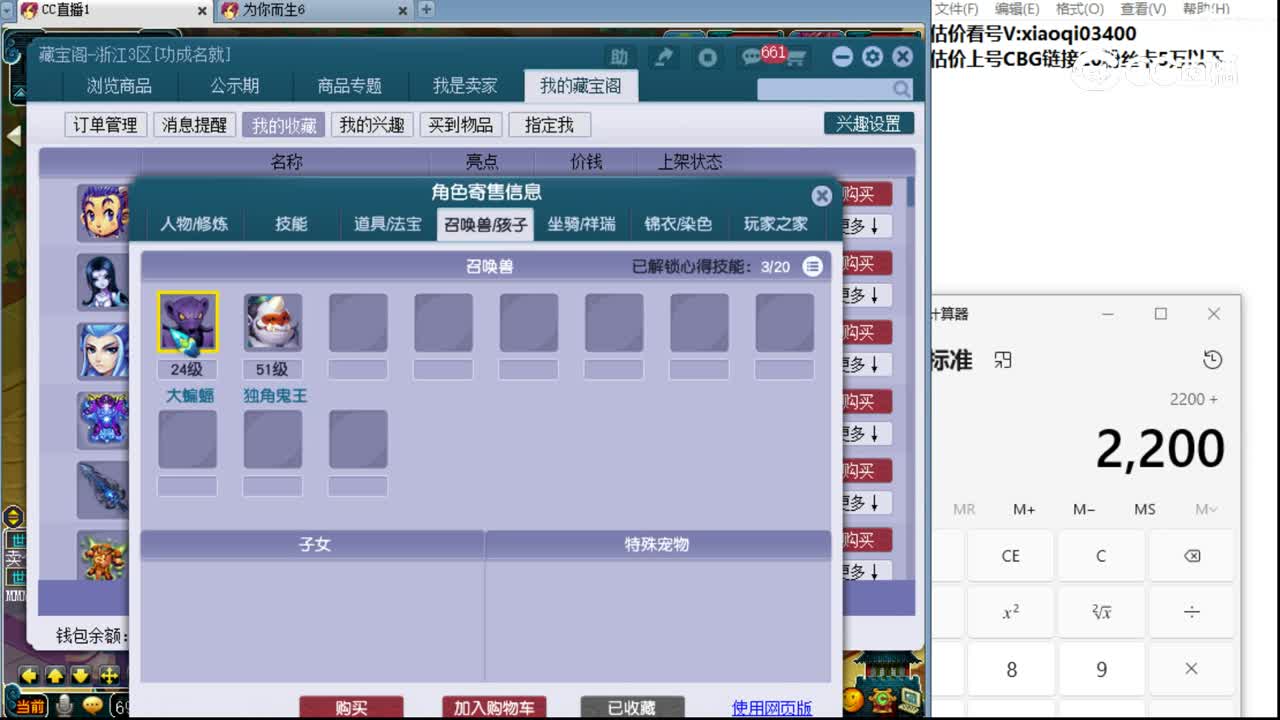
Task: Click the round stop icon in the title bar
Action: point(707,57)
